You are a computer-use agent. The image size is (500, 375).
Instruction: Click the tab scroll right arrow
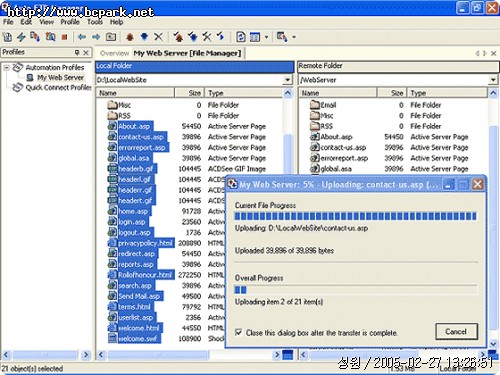point(485,53)
